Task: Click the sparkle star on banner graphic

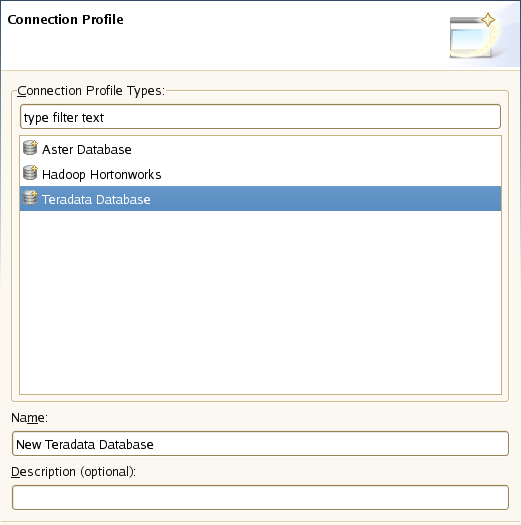Action: click(488, 20)
